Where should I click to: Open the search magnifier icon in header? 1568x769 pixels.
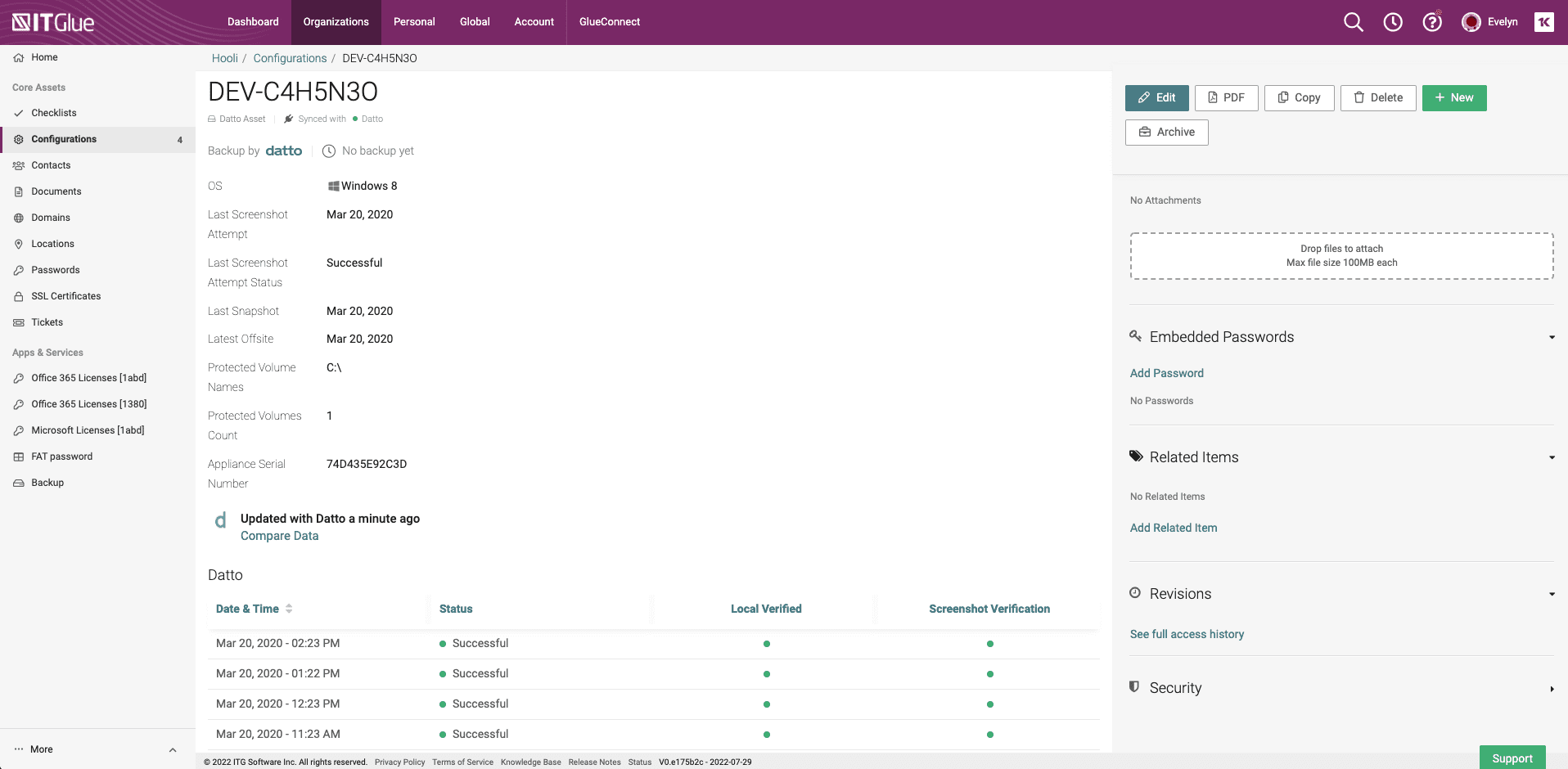point(1354,22)
